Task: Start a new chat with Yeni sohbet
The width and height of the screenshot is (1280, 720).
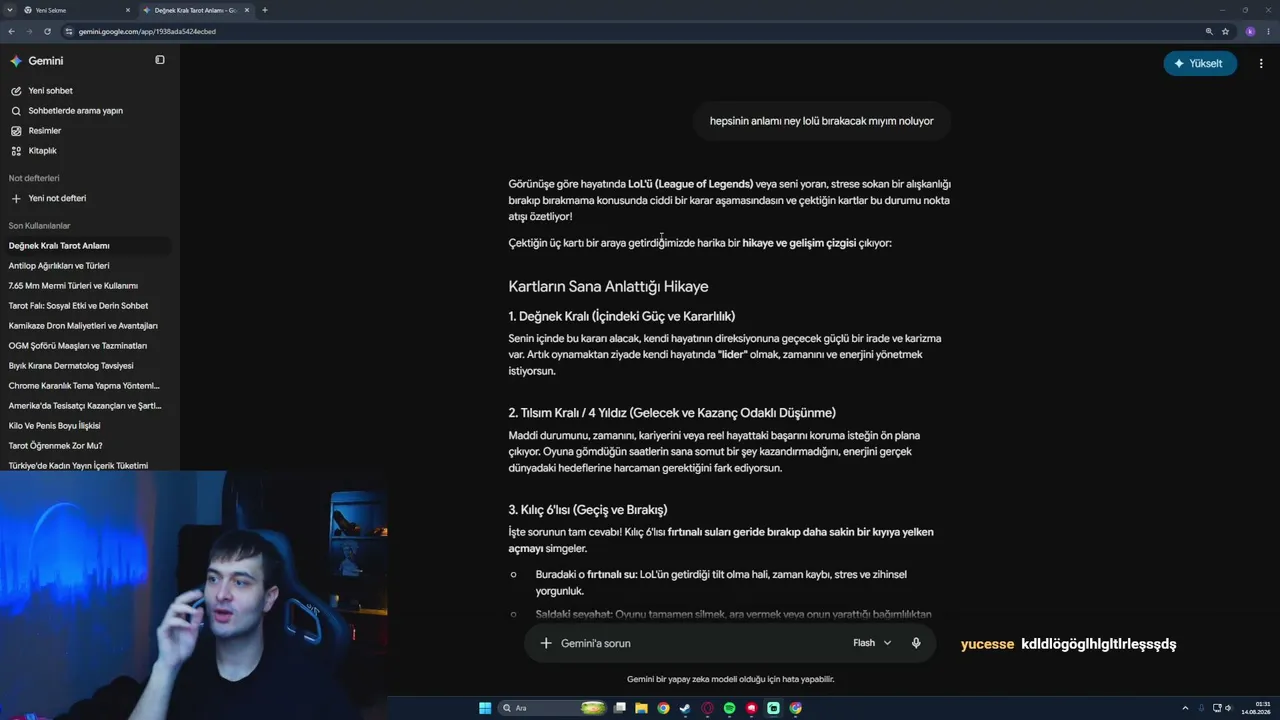Action: point(50,91)
